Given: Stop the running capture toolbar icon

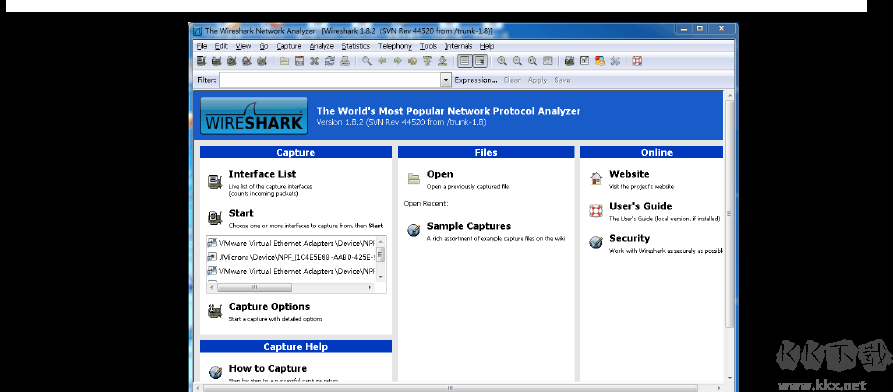Looking at the screenshot, I should tap(247, 61).
